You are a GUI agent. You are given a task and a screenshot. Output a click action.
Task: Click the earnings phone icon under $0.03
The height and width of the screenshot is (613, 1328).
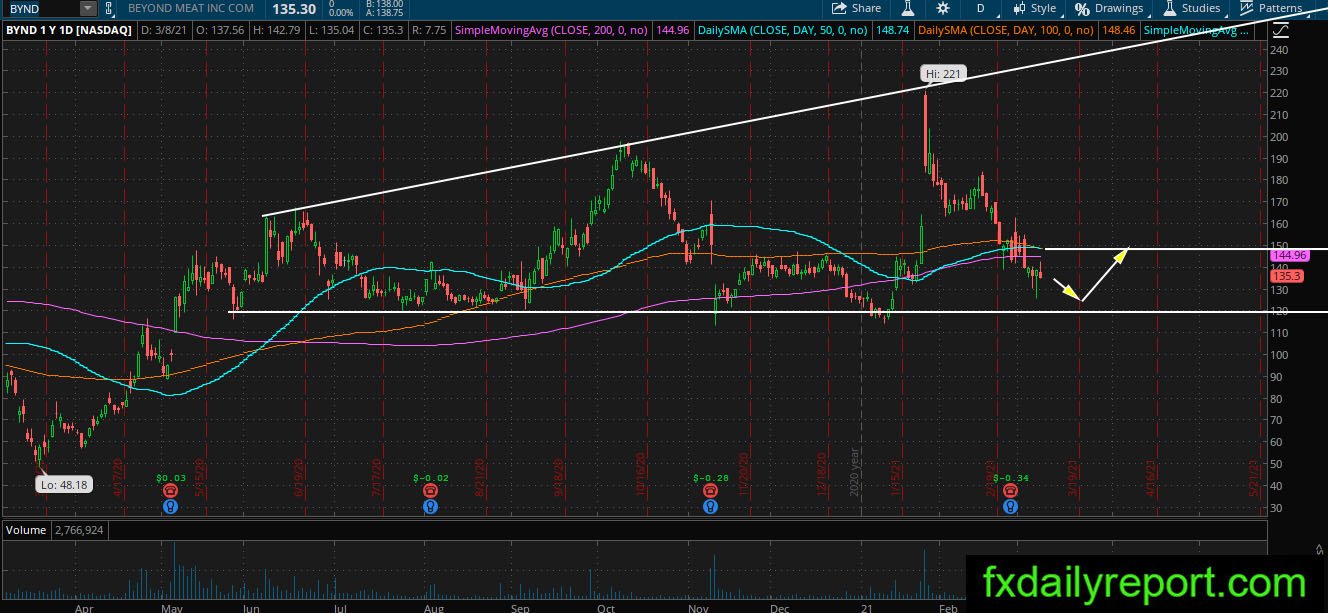(x=170, y=491)
